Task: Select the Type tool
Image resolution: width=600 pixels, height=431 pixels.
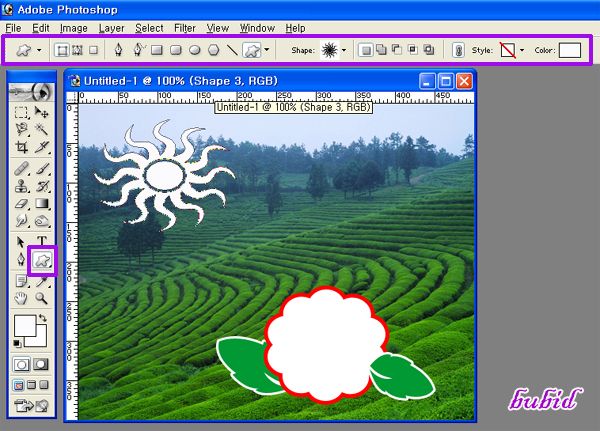Action: point(41,241)
